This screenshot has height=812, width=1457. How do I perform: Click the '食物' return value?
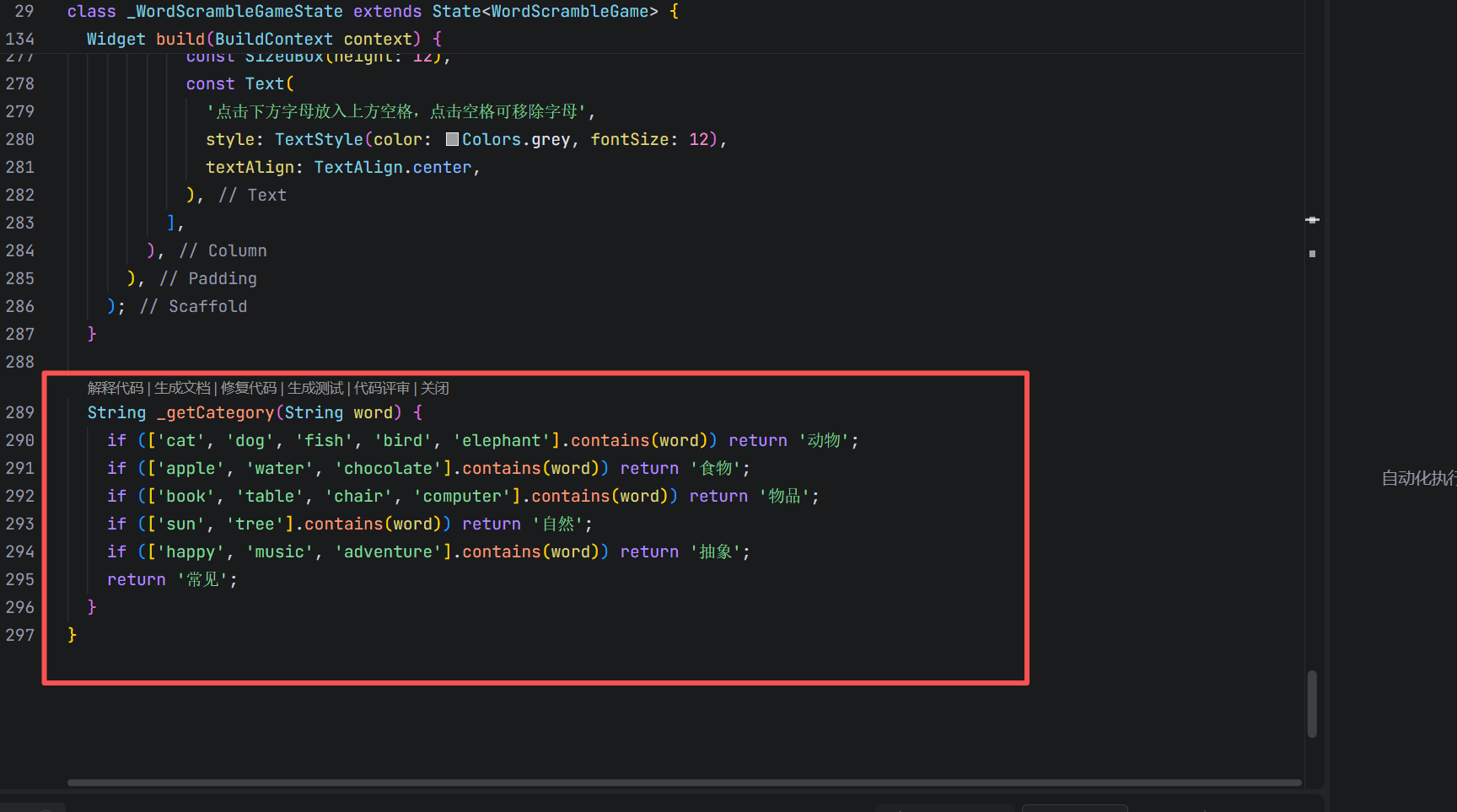click(716, 468)
